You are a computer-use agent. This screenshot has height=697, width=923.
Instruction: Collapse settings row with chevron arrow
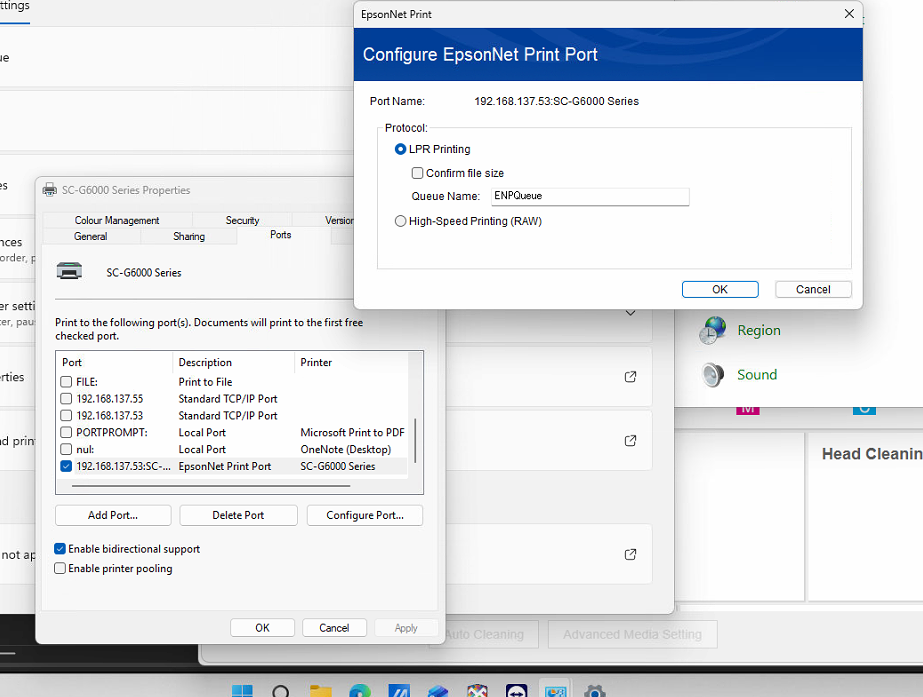coord(630,313)
